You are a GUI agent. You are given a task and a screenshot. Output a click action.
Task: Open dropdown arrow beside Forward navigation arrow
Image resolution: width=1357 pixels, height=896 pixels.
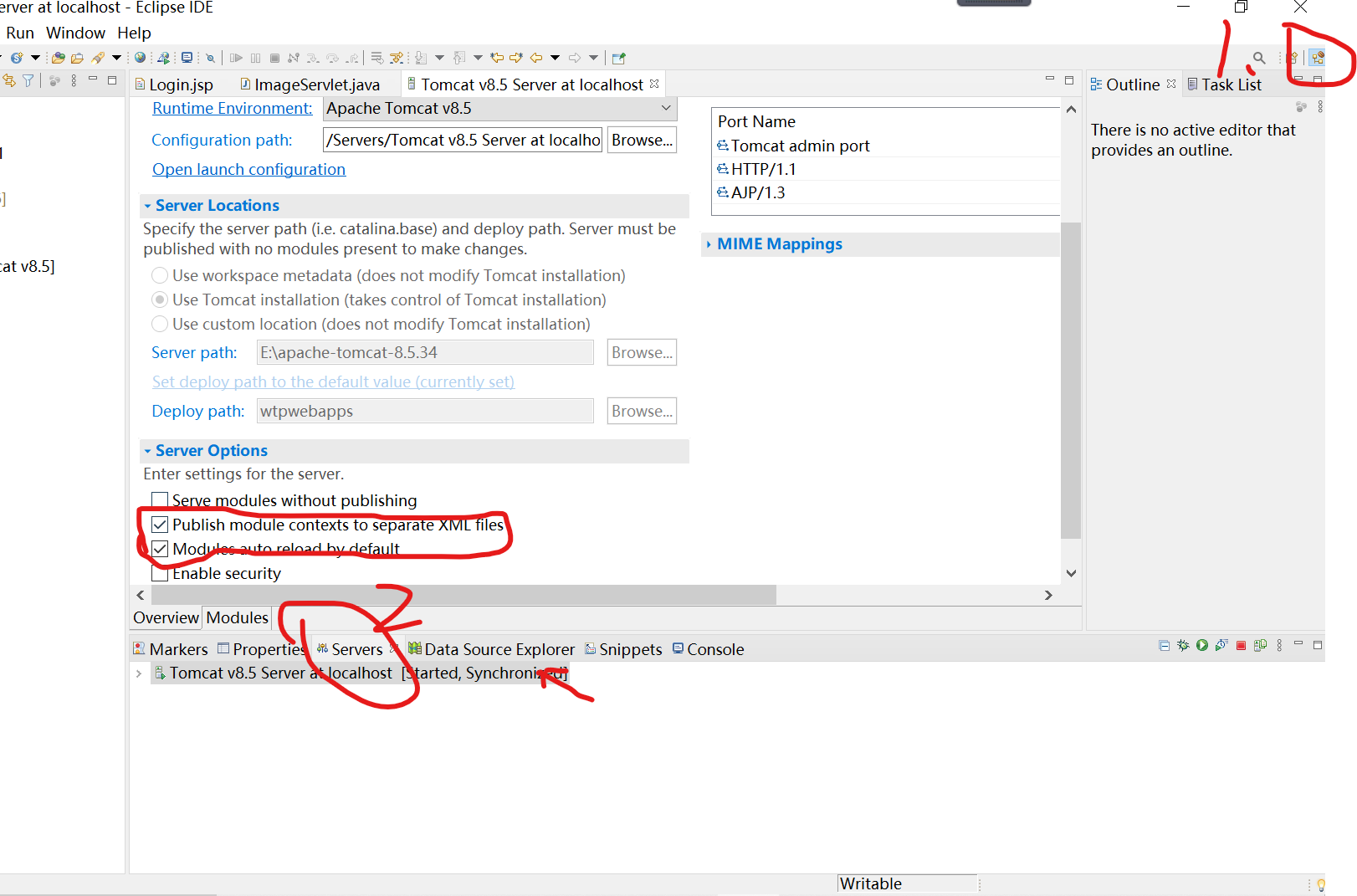tap(593, 58)
